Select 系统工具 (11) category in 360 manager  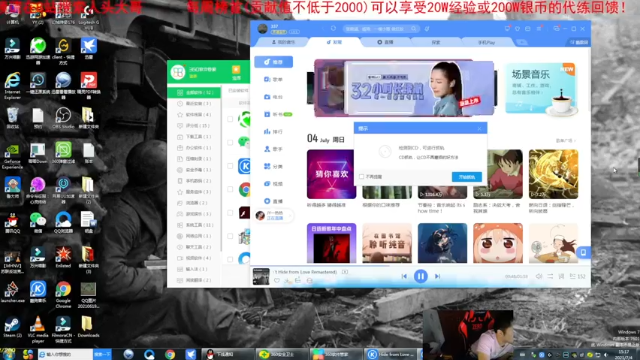pos(194,225)
